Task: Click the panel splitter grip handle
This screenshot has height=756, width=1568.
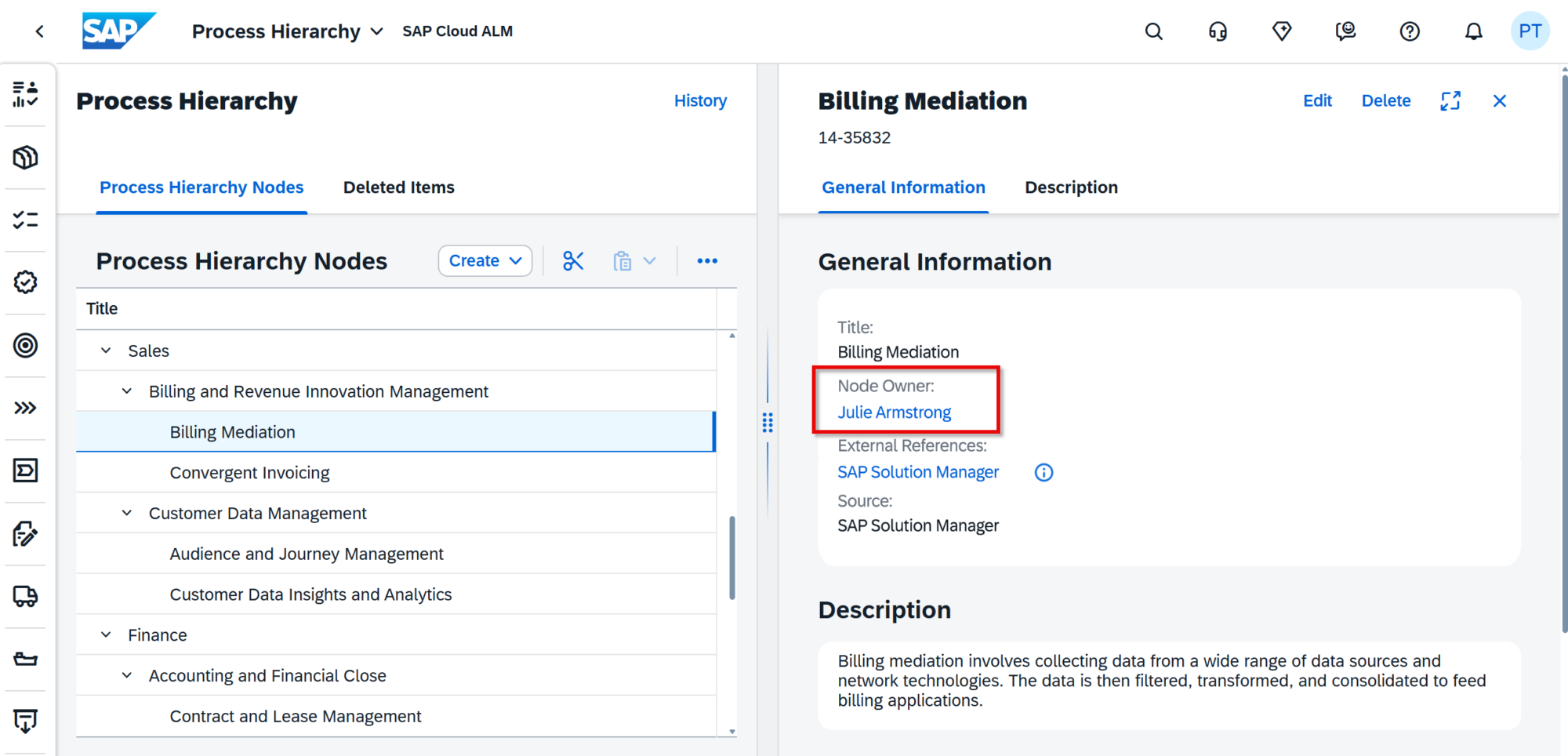Action: [x=768, y=423]
